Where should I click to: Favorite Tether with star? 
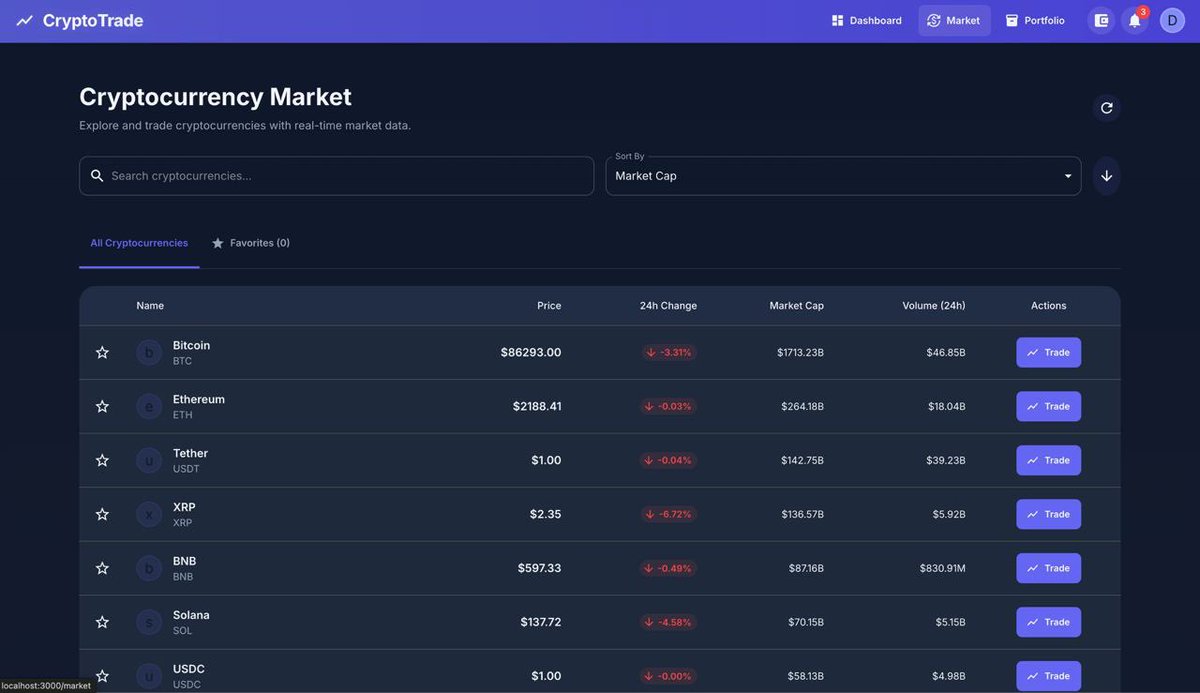pos(102,460)
